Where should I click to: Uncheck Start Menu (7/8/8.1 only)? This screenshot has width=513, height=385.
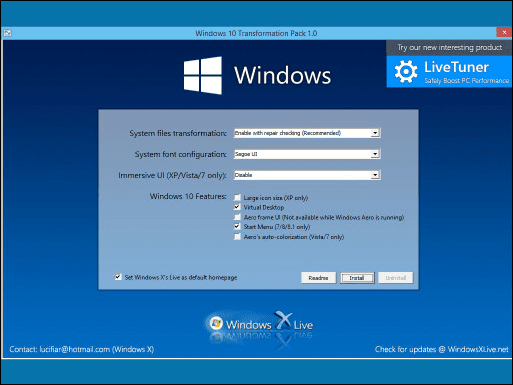click(x=237, y=227)
